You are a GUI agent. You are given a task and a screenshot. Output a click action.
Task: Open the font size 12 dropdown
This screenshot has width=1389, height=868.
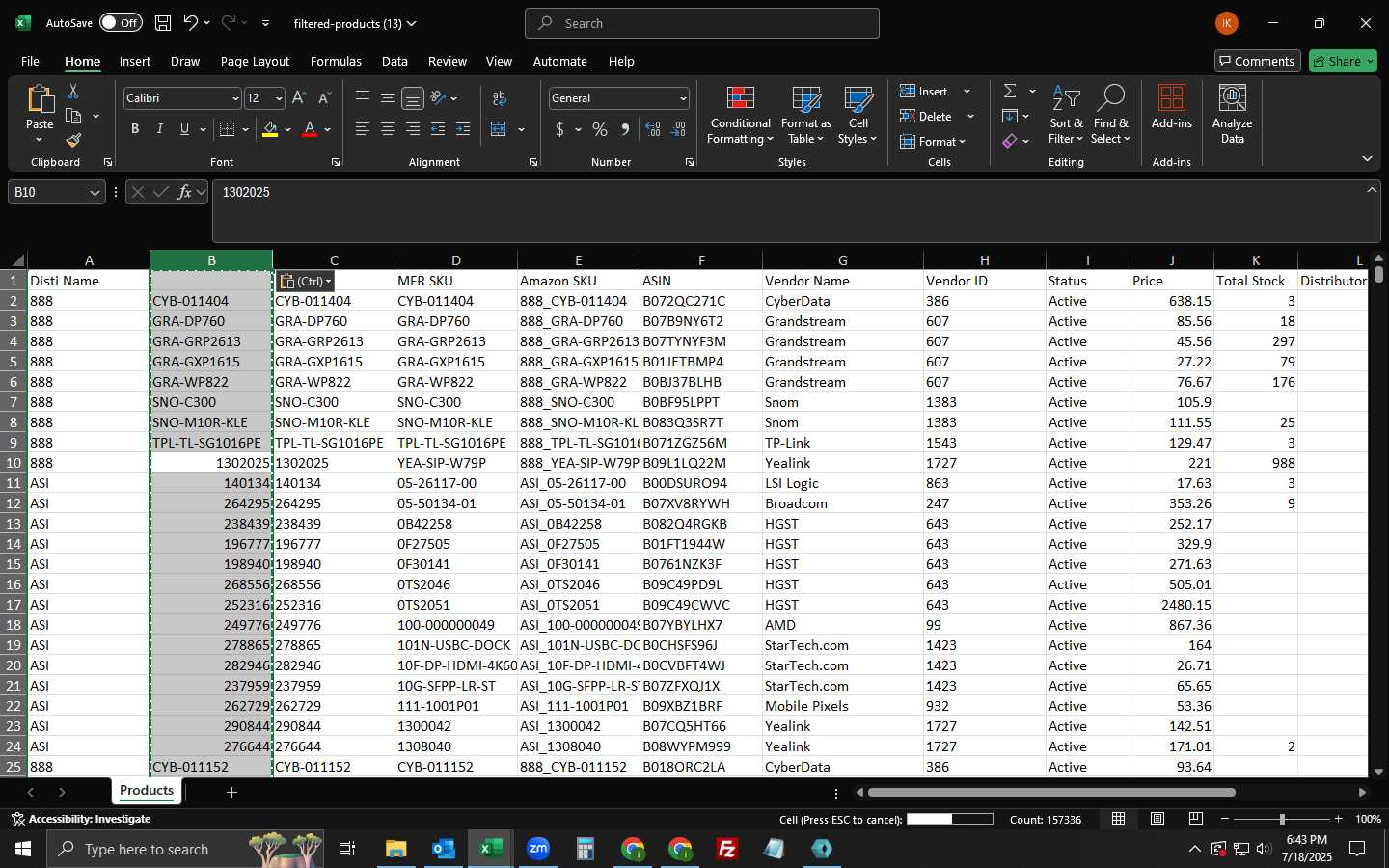pos(279,98)
